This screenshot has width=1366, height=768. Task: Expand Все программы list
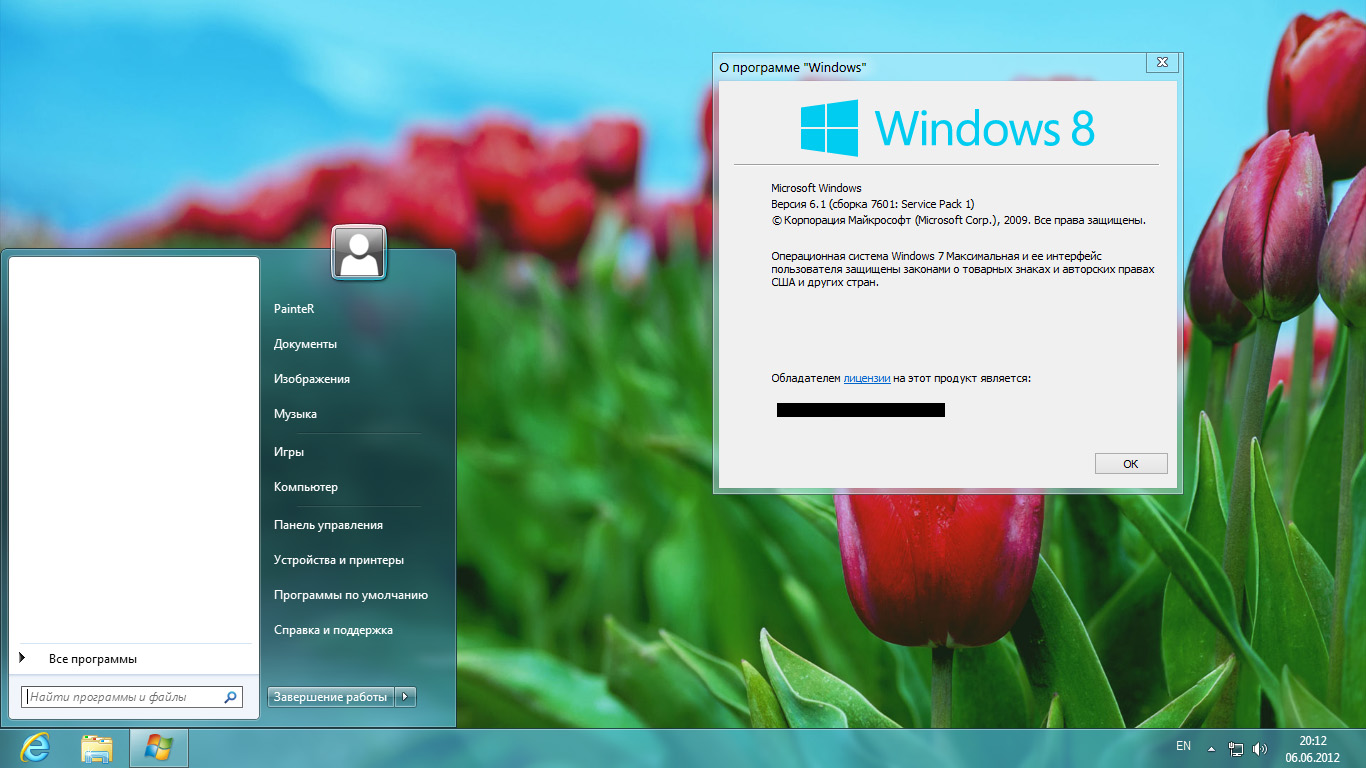(x=92, y=659)
